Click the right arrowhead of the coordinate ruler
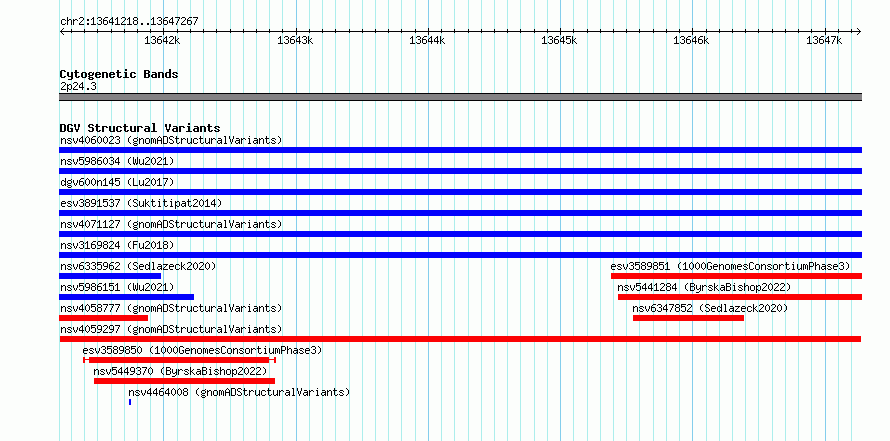This screenshot has width=890, height=441. coord(859,31)
